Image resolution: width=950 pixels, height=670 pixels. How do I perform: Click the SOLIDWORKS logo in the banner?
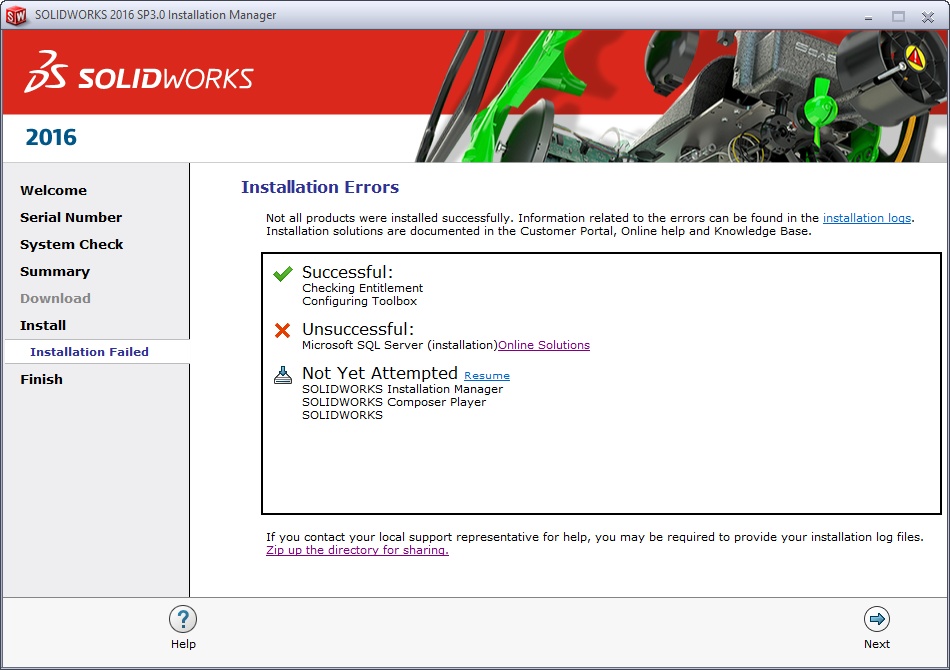139,73
